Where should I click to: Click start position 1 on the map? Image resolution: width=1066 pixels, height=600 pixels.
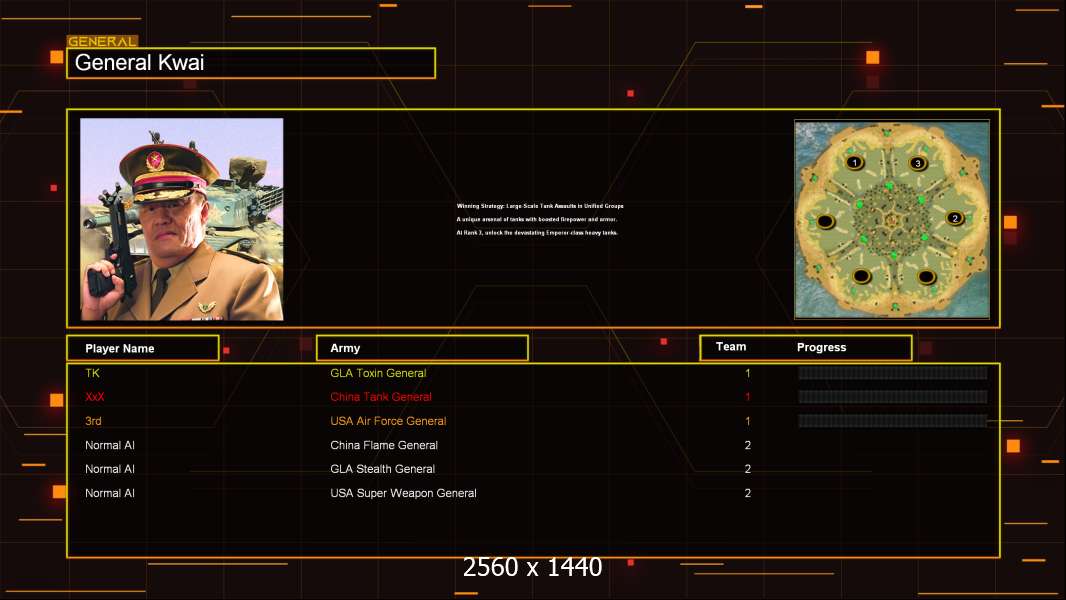pyautogui.click(x=854, y=163)
